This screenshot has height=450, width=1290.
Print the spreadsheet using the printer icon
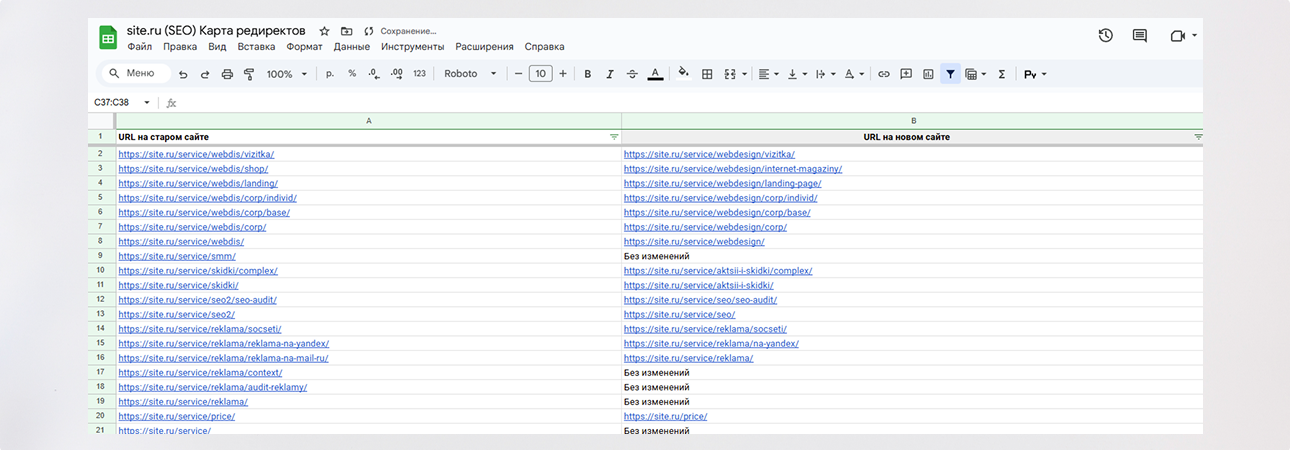[227, 74]
